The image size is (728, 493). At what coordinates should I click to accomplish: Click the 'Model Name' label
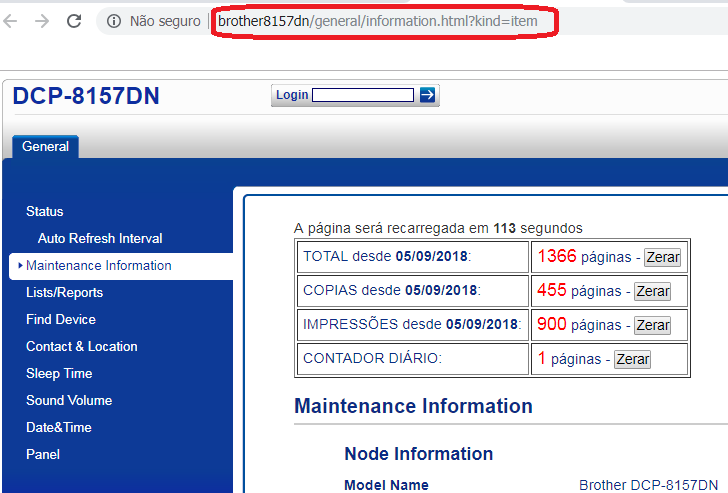pos(386,485)
